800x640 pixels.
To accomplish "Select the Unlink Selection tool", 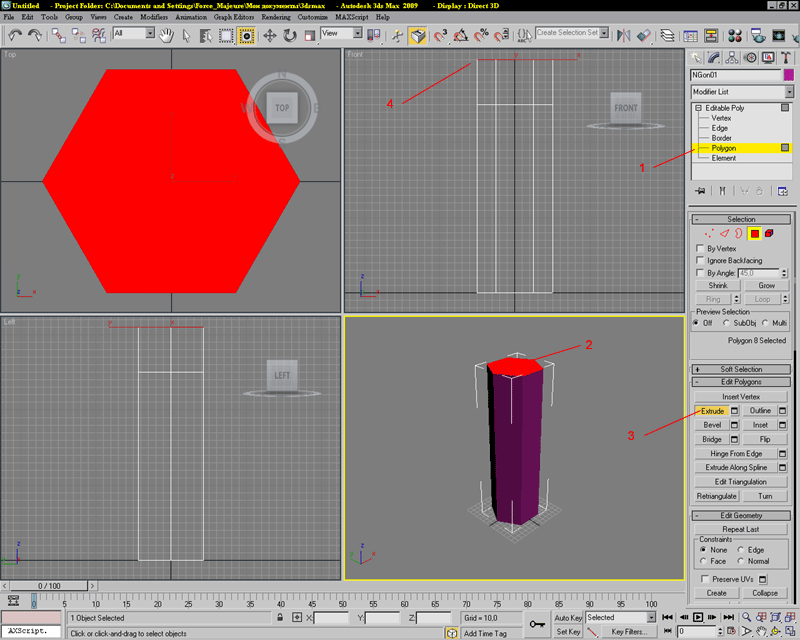I will pos(79,35).
